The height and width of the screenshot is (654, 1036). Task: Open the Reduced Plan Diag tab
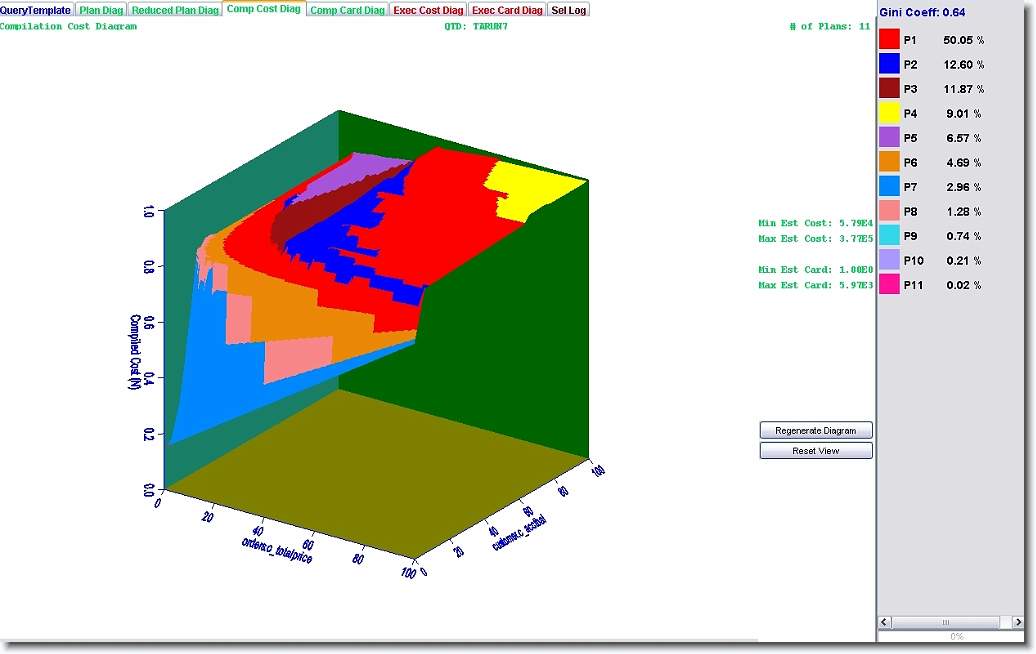175,10
